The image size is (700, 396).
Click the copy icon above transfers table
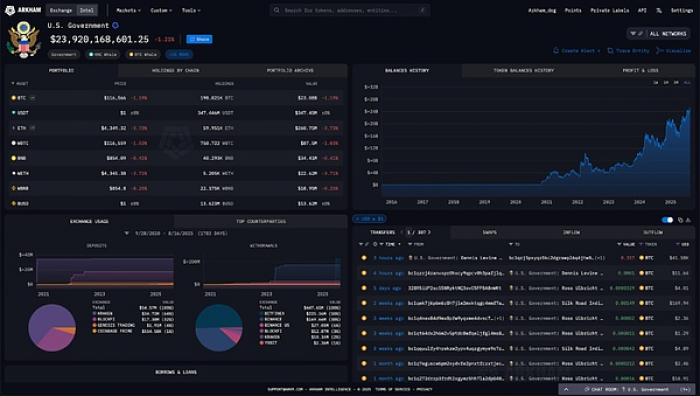(x=680, y=220)
